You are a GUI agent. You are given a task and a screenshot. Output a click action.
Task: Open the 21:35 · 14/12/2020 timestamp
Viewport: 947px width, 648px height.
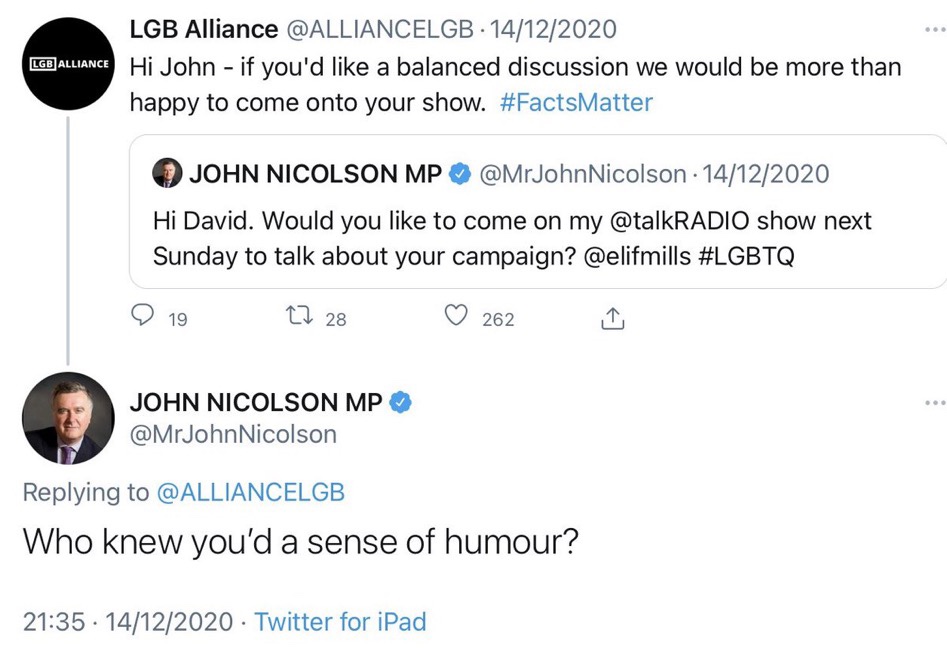[x=127, y=621]
